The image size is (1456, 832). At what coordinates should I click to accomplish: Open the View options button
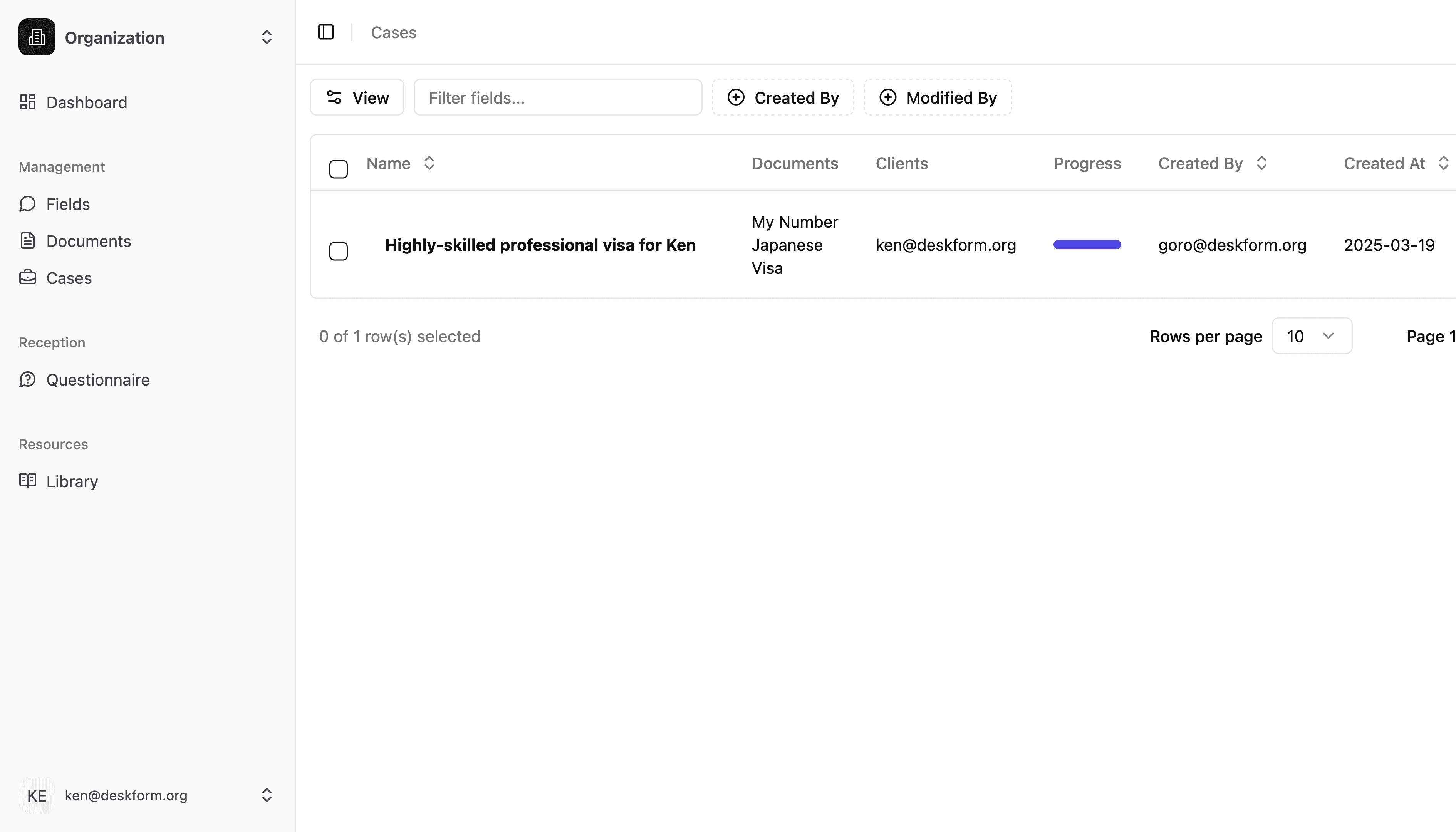(357, 98)
